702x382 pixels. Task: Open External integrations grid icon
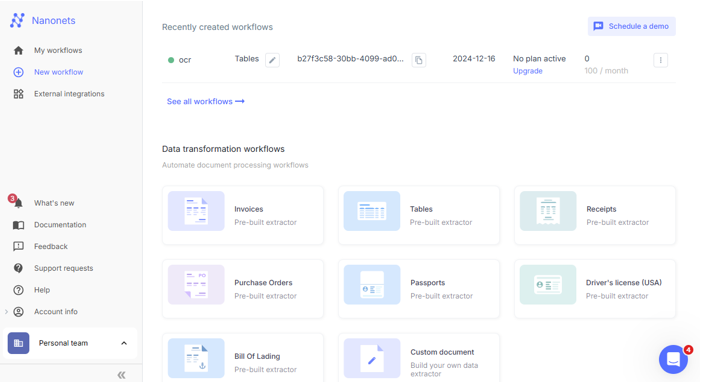[x=18, y=94]
